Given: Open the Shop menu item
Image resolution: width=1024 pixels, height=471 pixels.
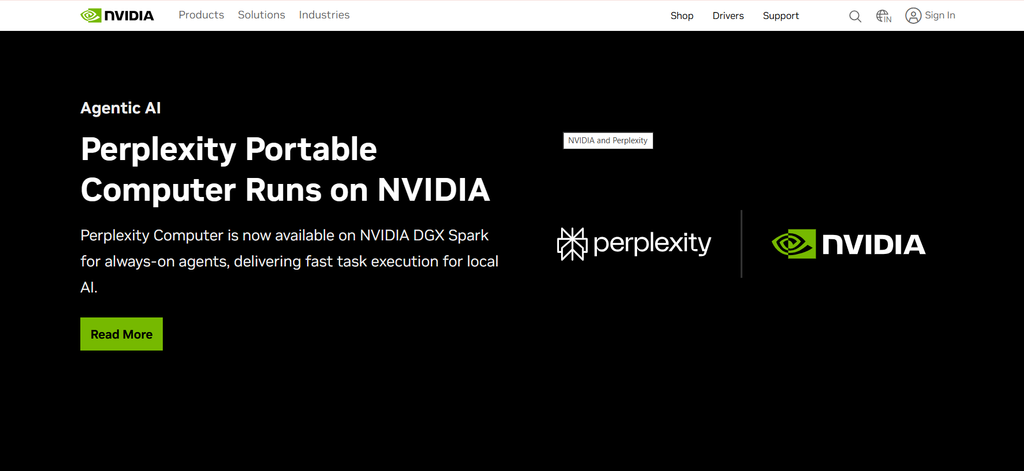Looking at the screenshot, I should (682, 16).
